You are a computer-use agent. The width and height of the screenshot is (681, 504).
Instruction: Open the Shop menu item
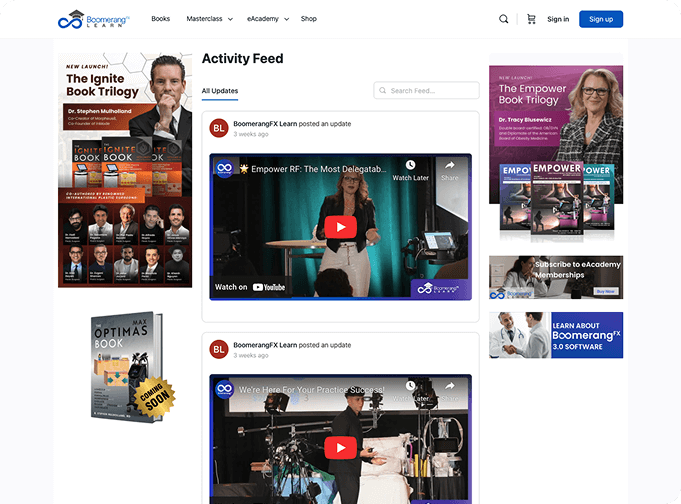pyautogui.click(x=309, y=19)
